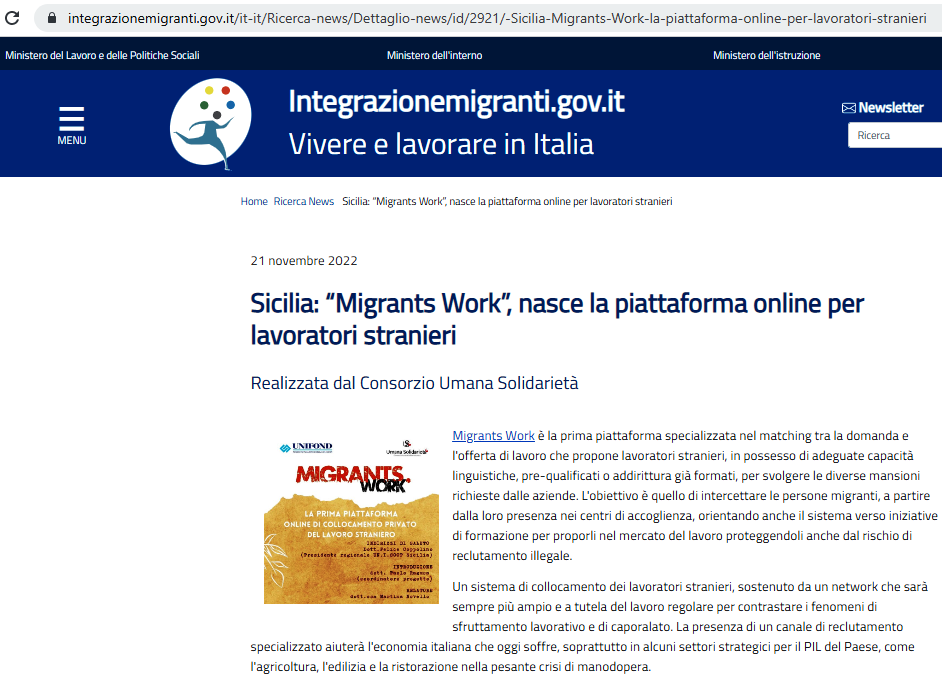Follow the Migrants Work hyperlink in article

click(493, 436)
